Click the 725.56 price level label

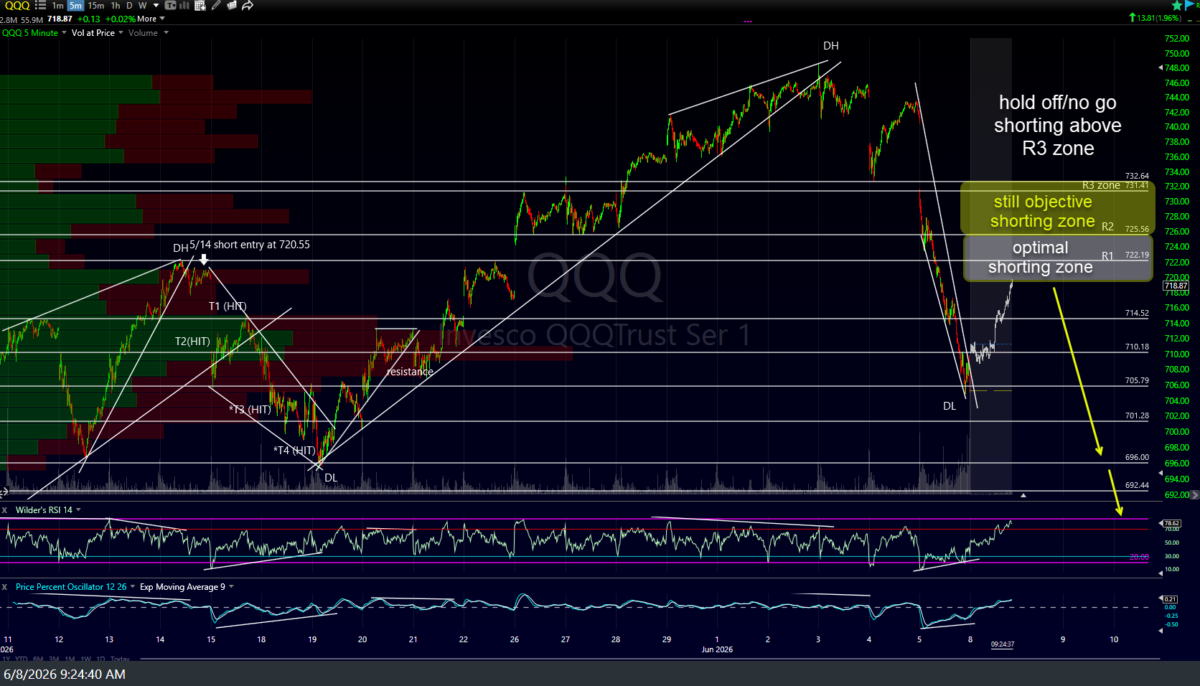coord(1137,228)
